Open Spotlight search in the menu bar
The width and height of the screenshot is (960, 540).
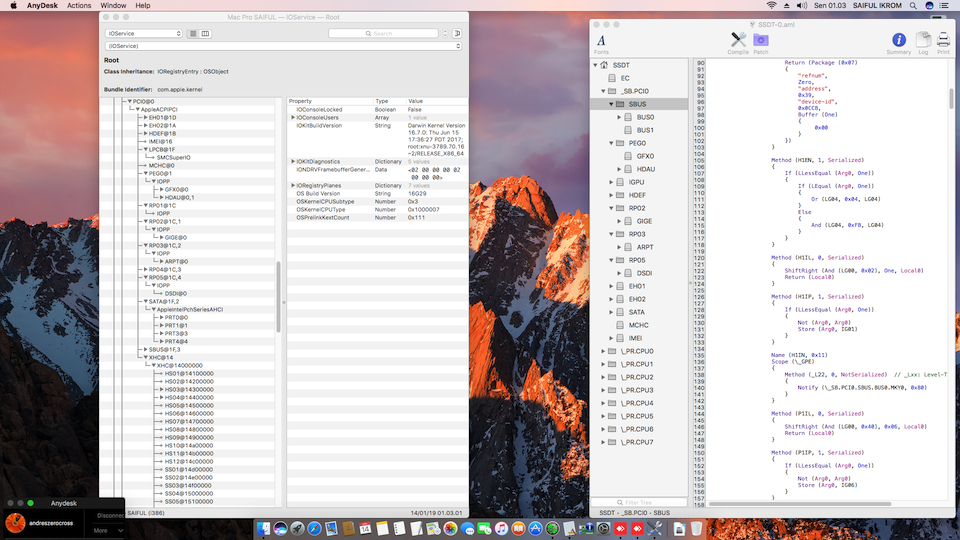(x=913, y=6)
